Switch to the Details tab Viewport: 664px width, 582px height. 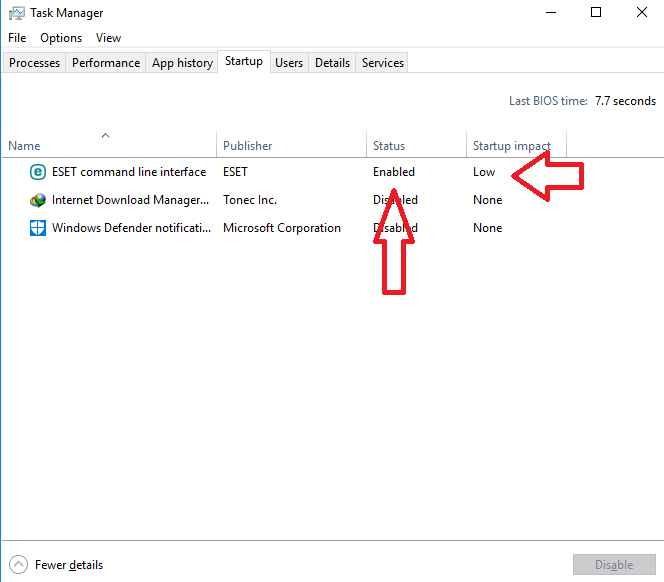pyautogui.click(x=332, y=63)
